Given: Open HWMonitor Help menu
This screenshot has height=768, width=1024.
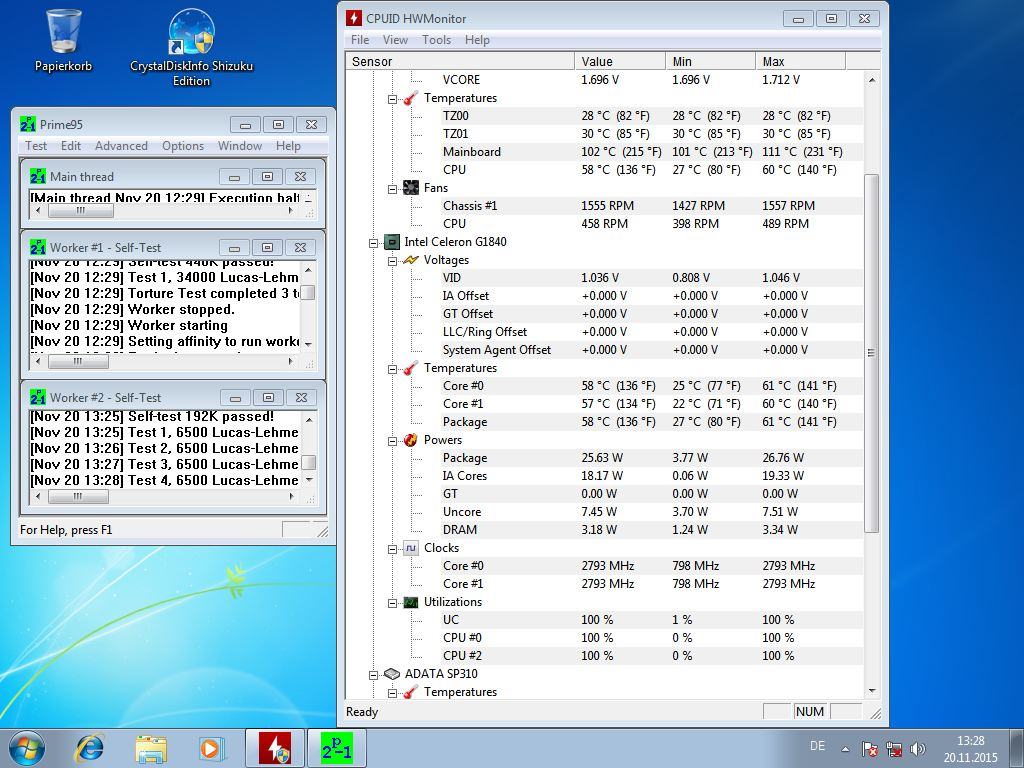Looking at the screenshot, I should (477, 40).
